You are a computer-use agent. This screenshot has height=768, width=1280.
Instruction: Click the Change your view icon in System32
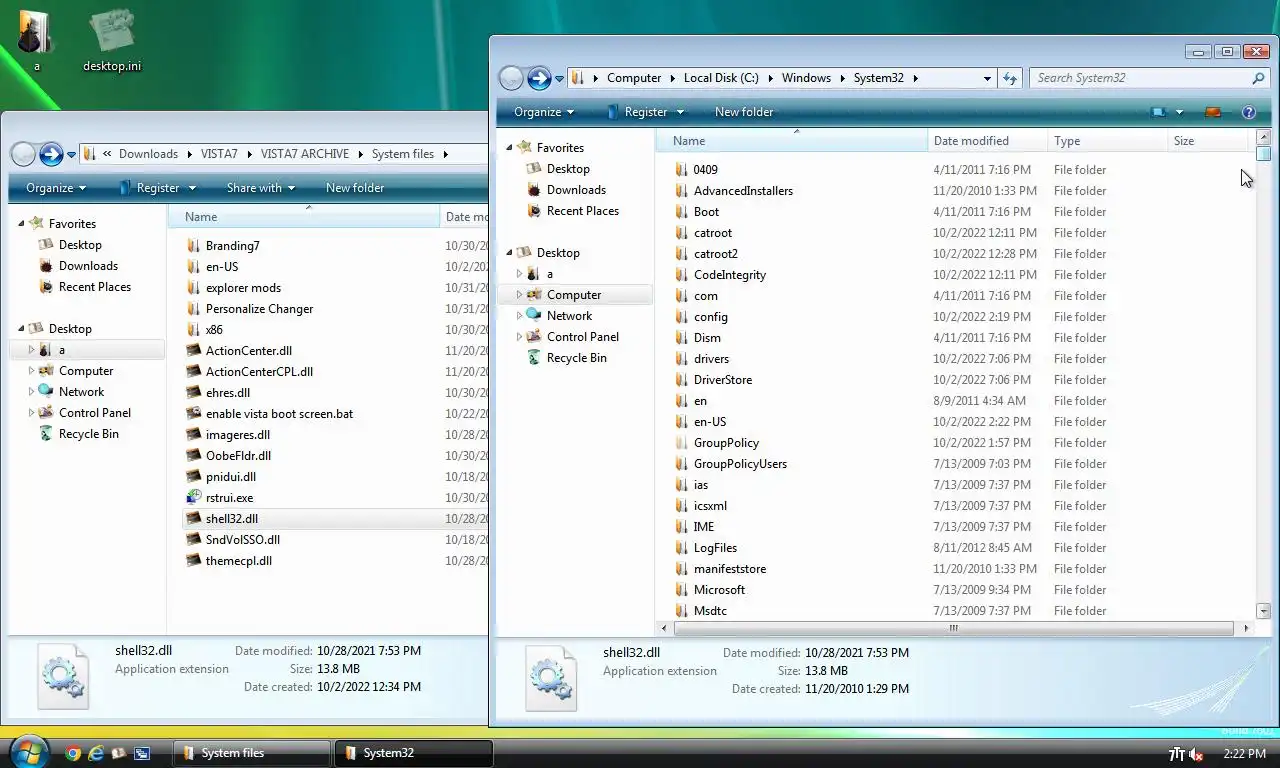(x=1159, y=112)
